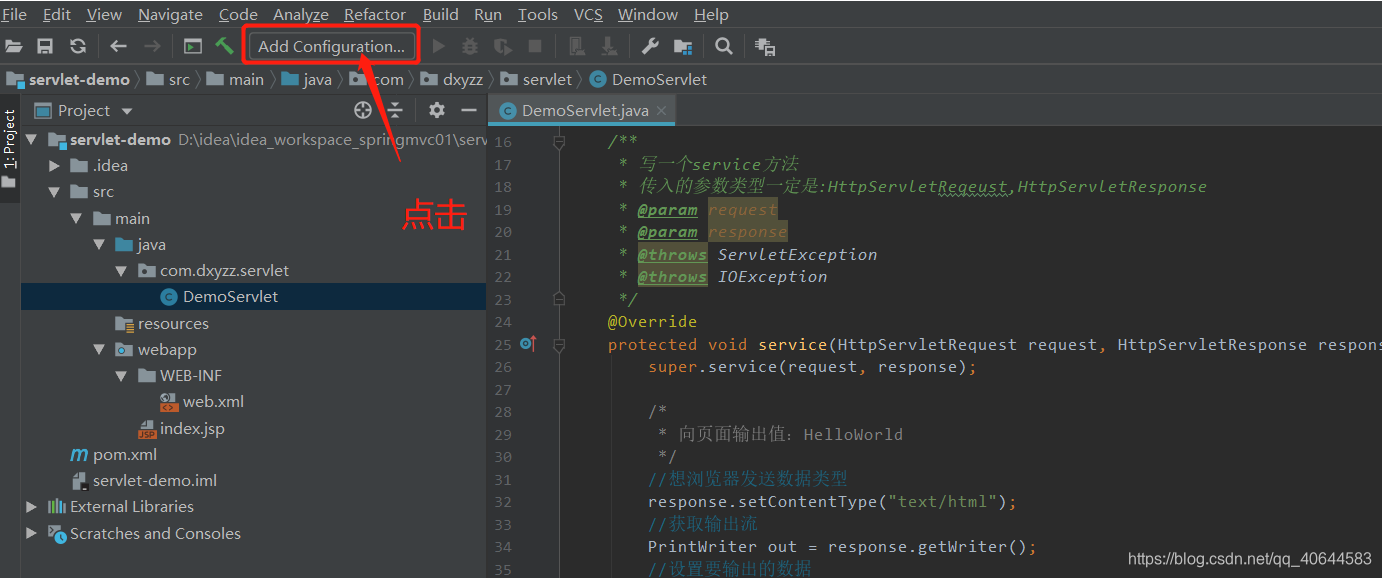The image size is (1382, 578).
Task: Click the green Build hammer icon
Action: (224, 46)
